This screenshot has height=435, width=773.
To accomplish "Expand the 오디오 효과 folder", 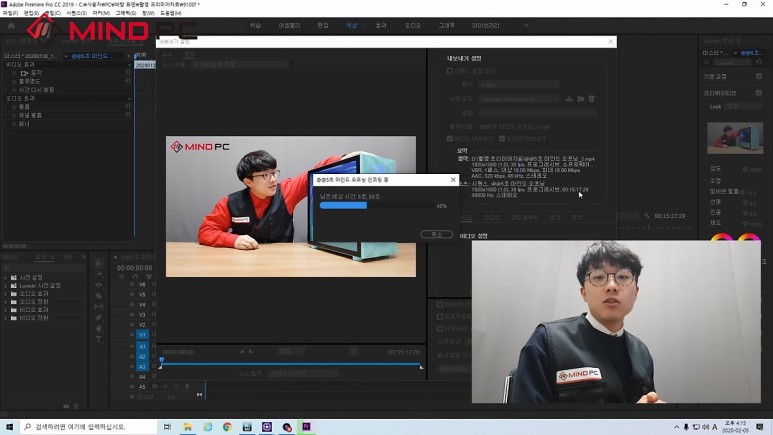I will tap(5, 293).
